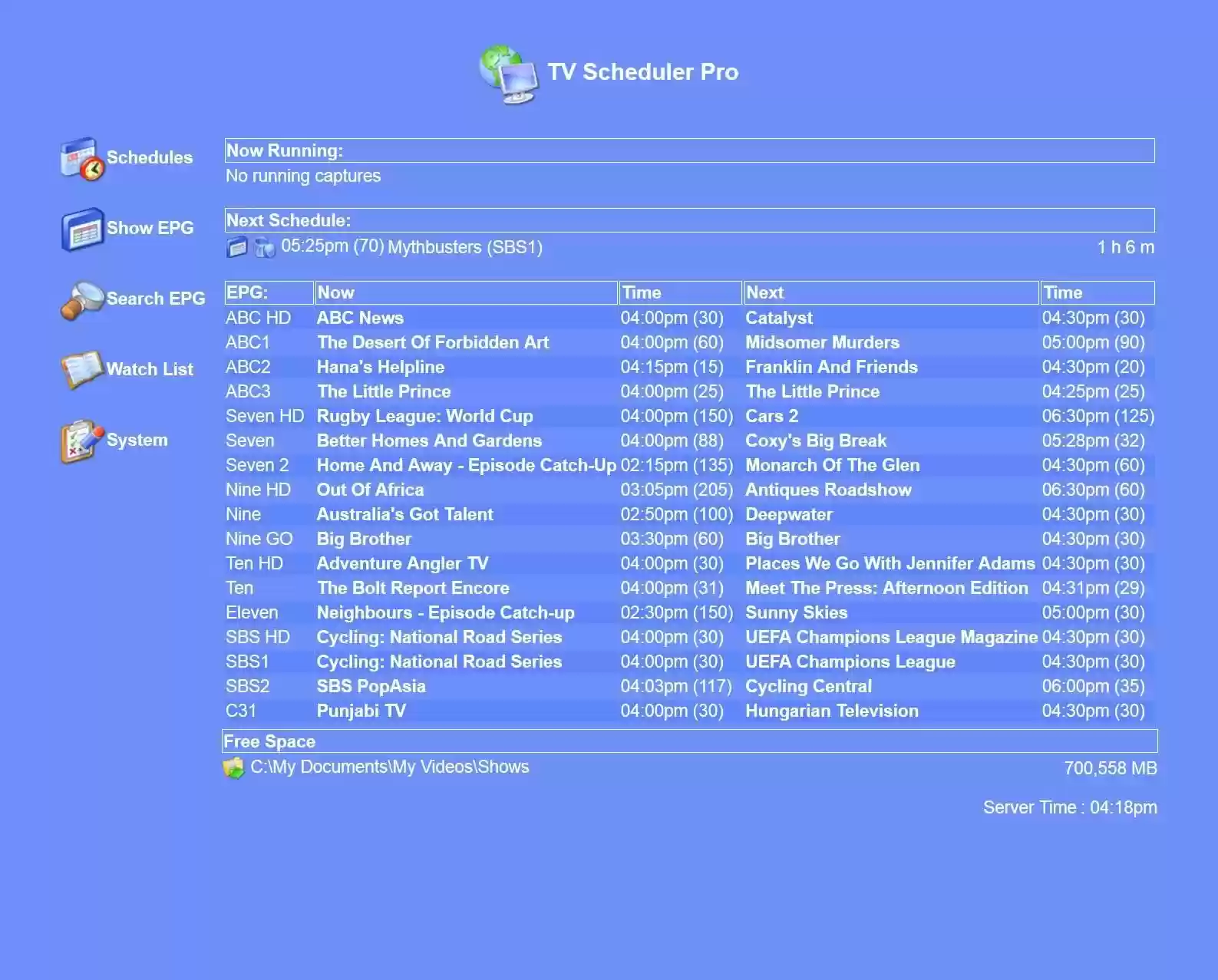The image size is (1218, 980).
Task: Click the EPG: column header
Action: coord(269,292)
